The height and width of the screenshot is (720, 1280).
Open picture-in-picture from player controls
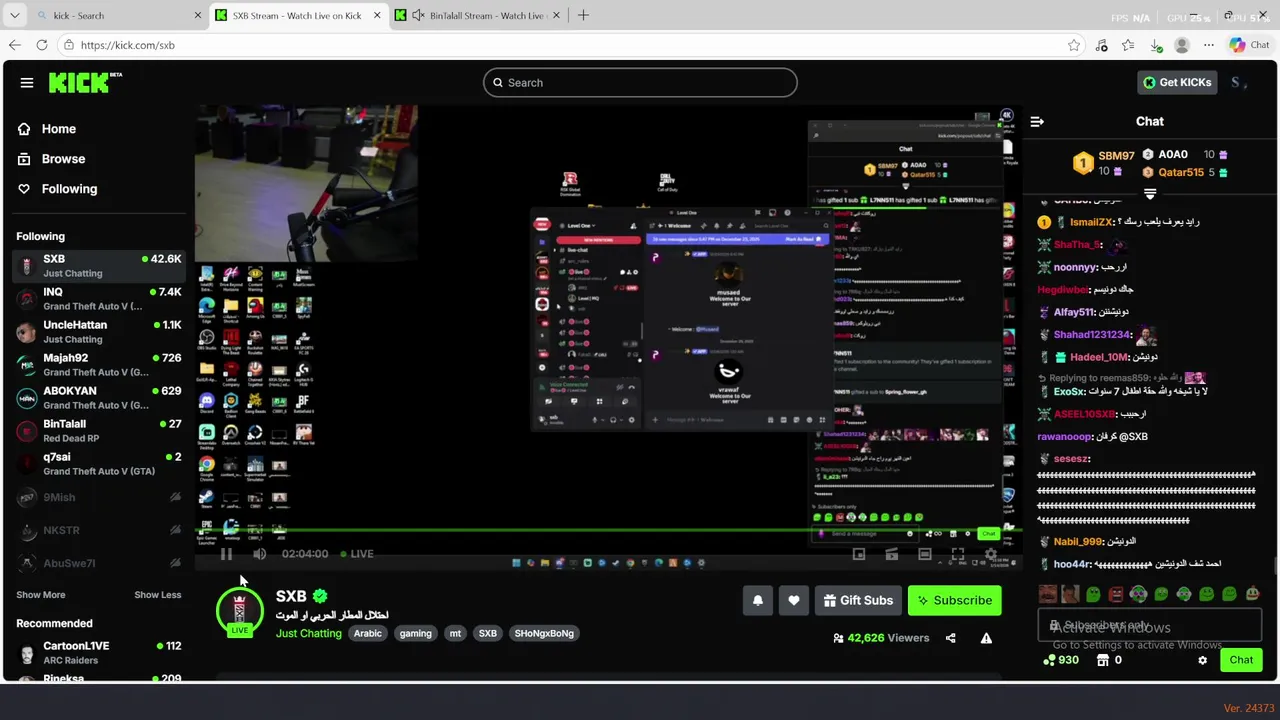859,554
